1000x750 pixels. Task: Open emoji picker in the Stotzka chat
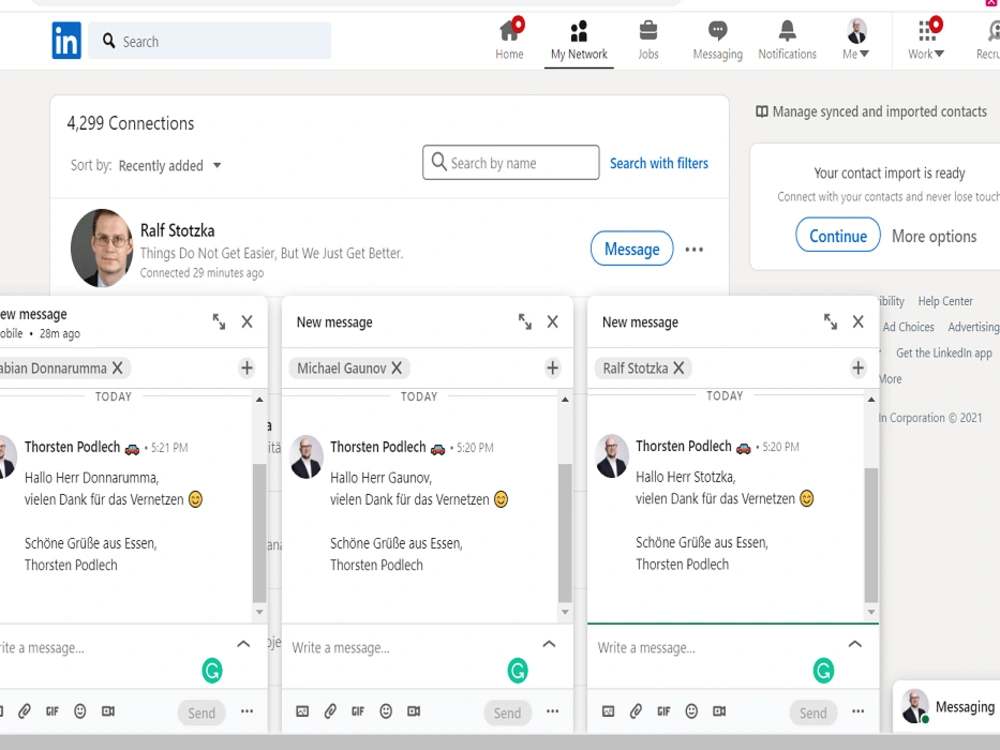(691, 711)
